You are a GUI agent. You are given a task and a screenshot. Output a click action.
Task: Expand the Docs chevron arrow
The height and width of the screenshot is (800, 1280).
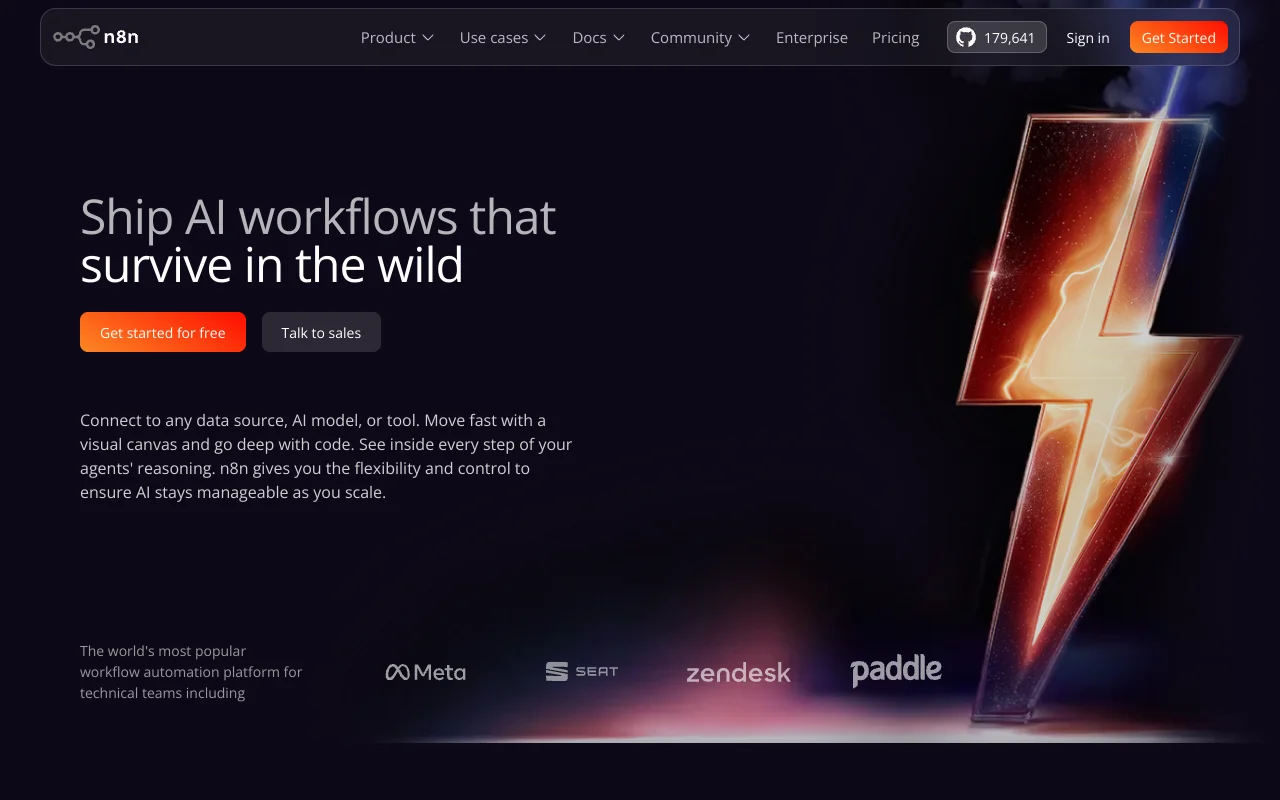coord(619,38)
